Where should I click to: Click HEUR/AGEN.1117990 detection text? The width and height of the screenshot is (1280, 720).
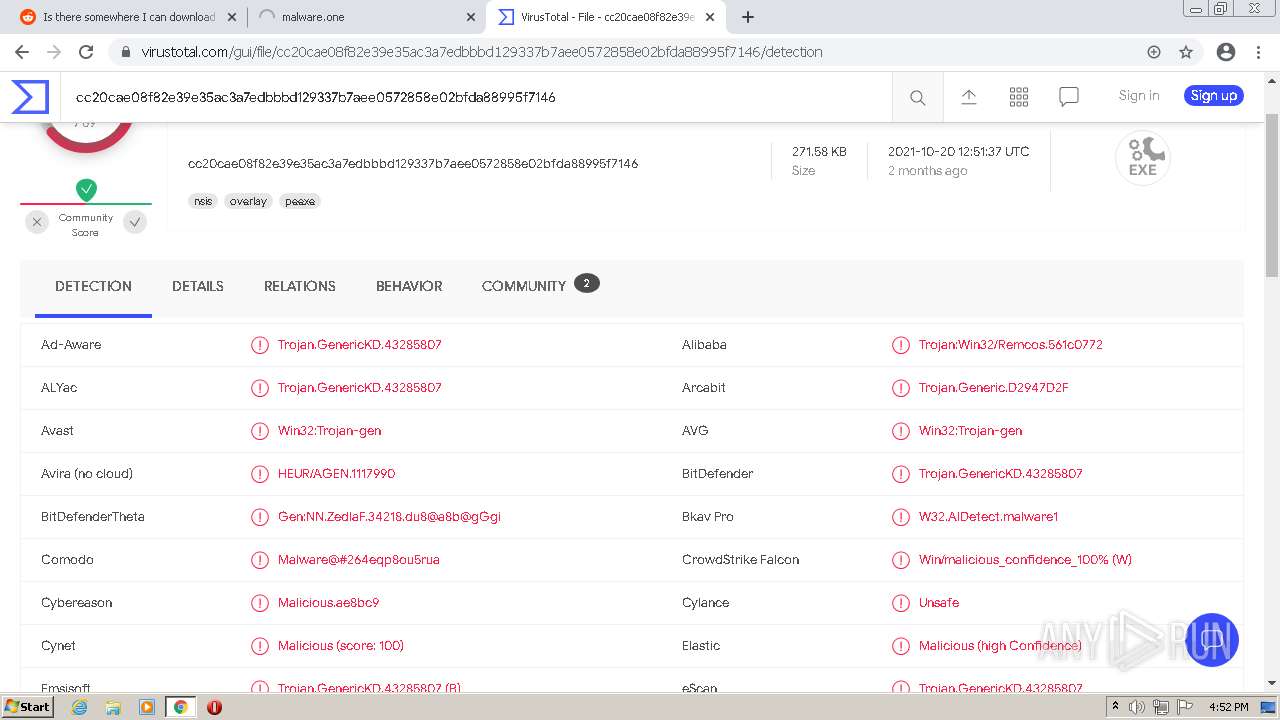[x=336, y=474]
